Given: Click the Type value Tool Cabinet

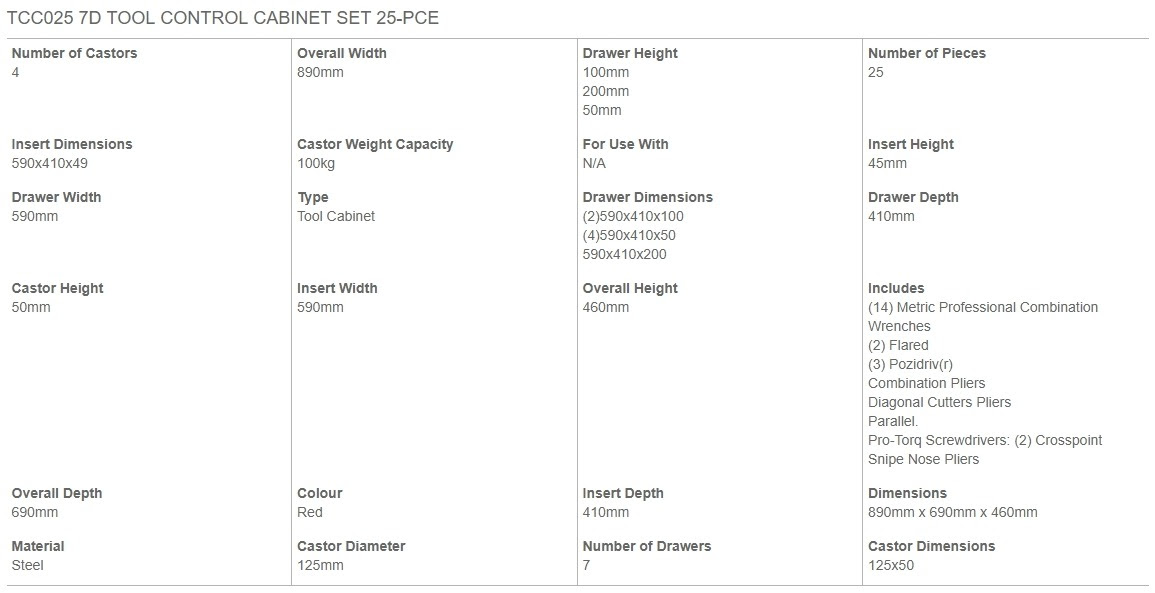Looking at the screenshot, I should pos(336,217).
